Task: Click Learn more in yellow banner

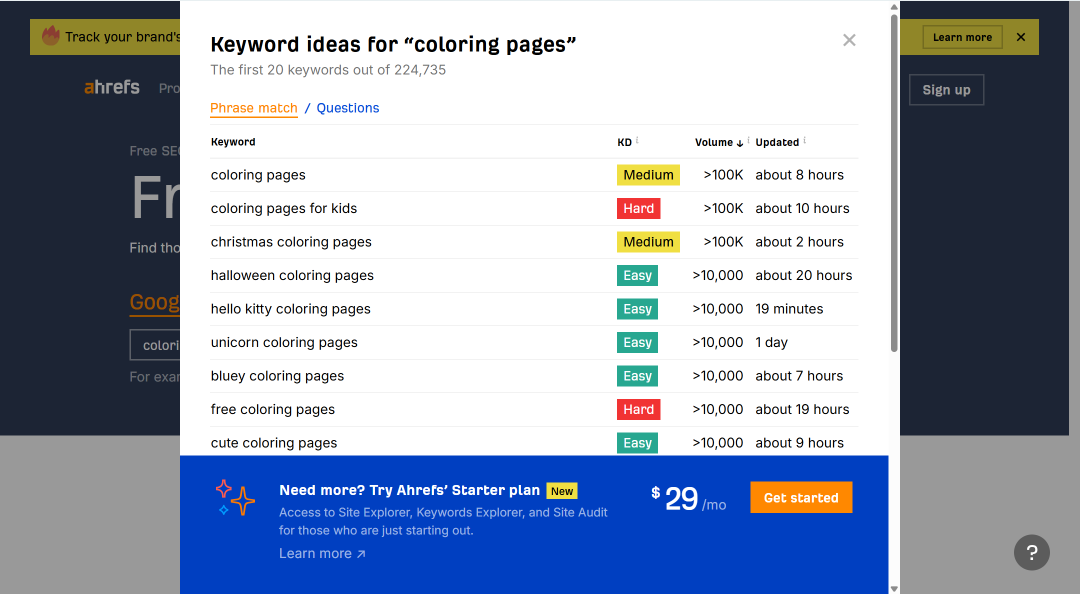Action: pyautogui.click(x=962, y=37)
